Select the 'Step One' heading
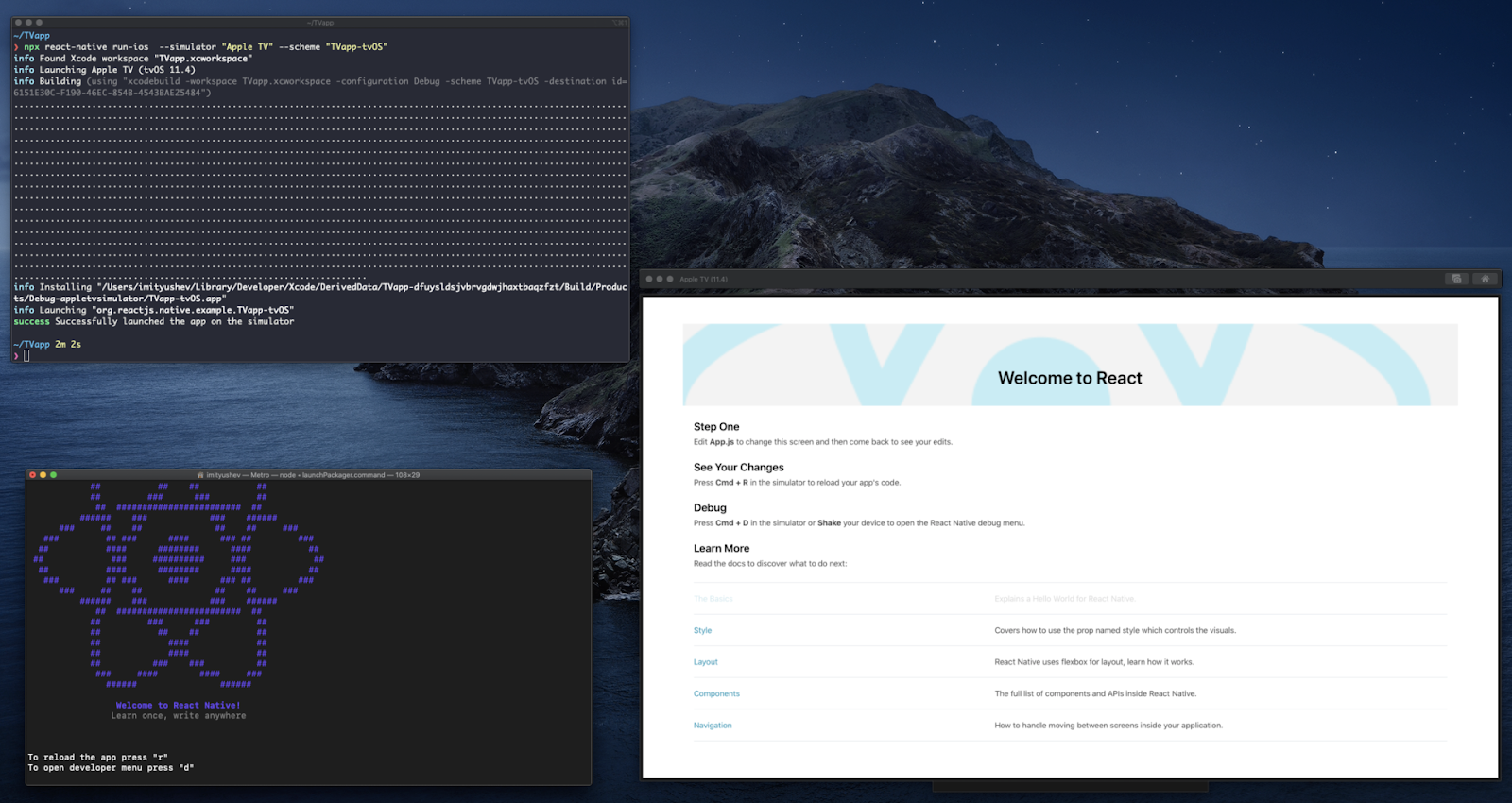 [716, 427]
